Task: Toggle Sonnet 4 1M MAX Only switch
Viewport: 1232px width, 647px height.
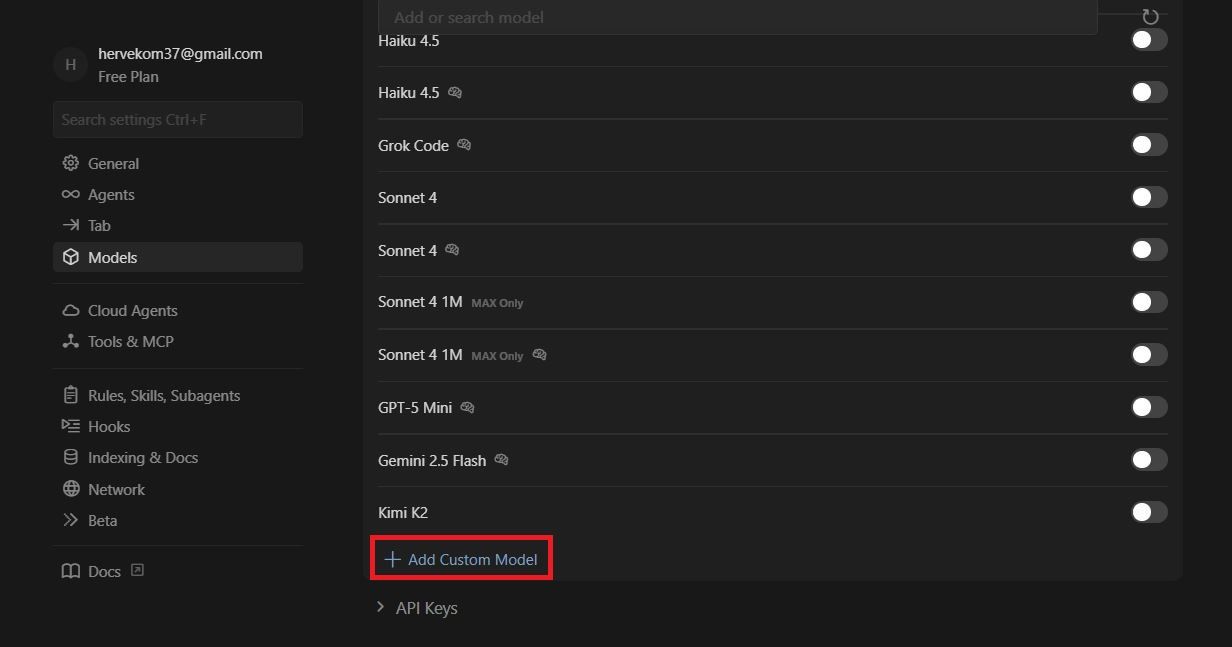Action: [1149, 302]
